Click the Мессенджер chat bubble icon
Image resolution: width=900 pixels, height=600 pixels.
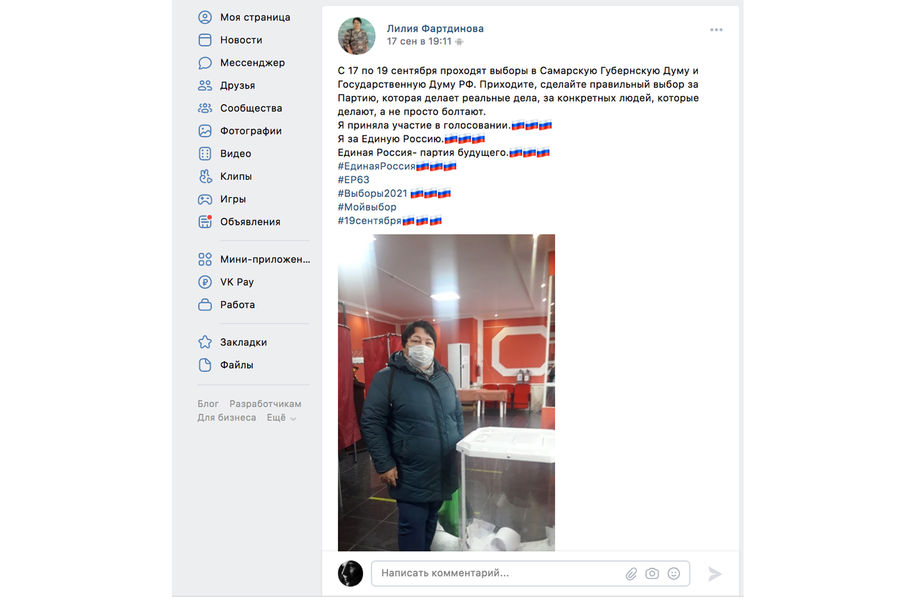point(205,63)
